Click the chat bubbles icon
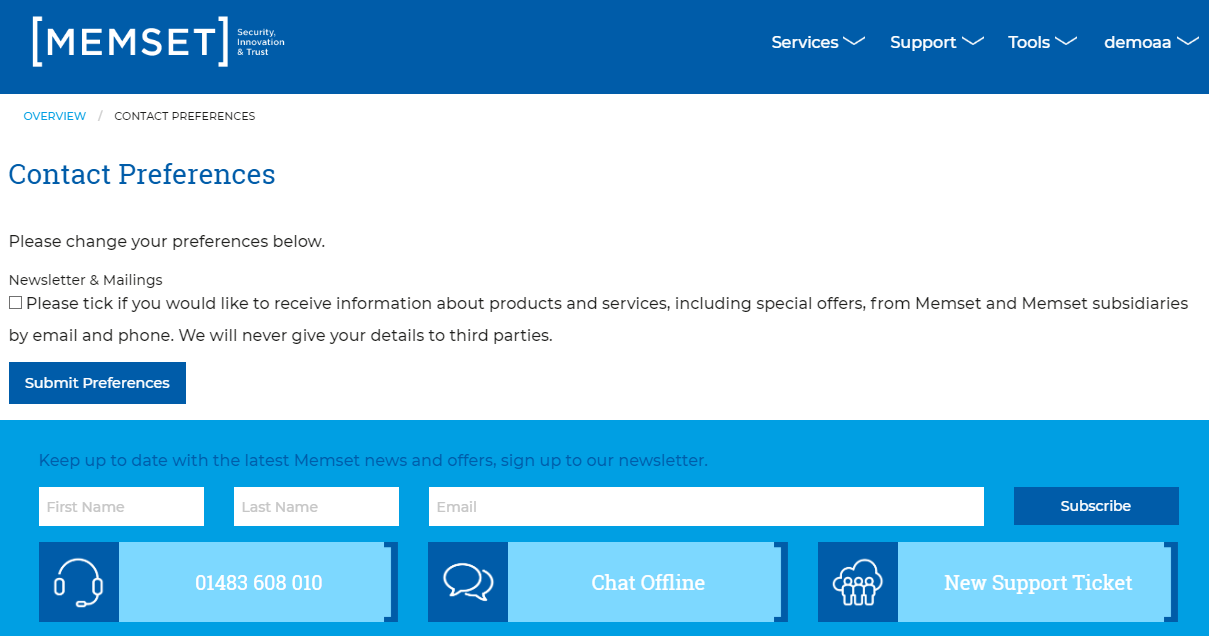 pyautogui.click(x=468, y=582)
